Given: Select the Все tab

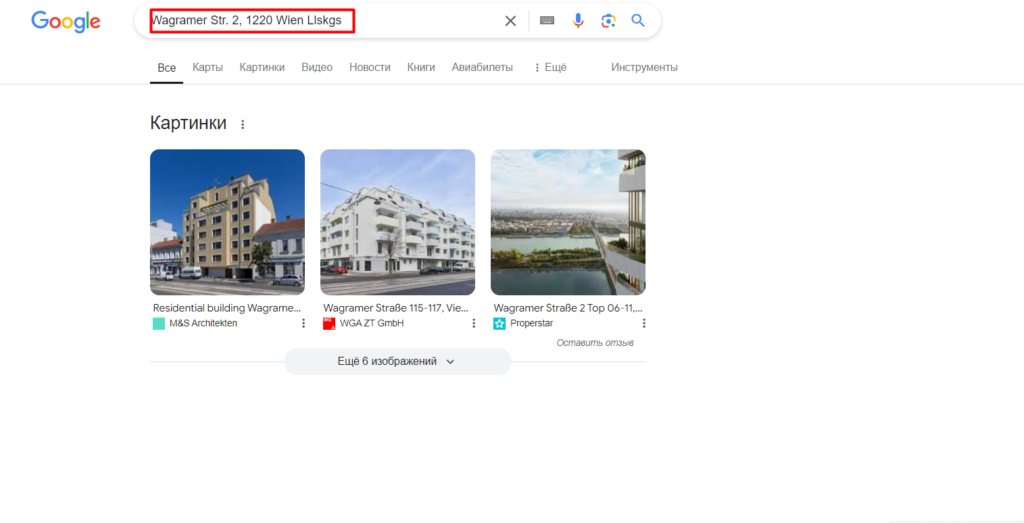Looking at the screenshot, I should (167, 67).
